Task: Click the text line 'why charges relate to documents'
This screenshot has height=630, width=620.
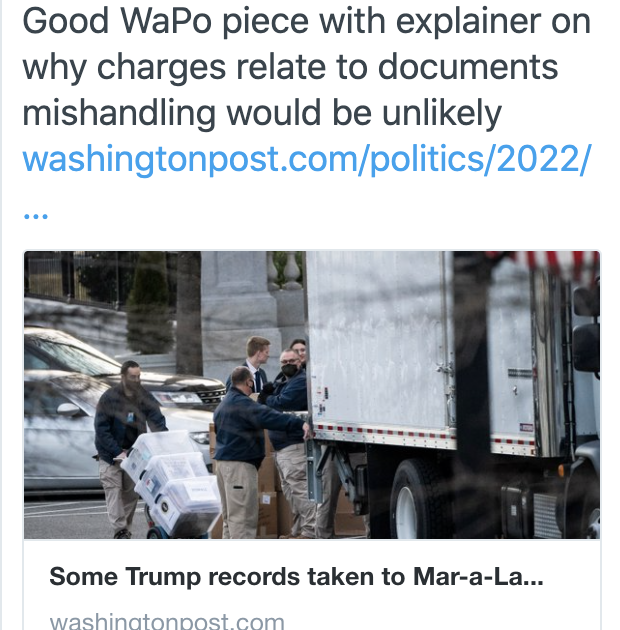Action: coord(290,67)
